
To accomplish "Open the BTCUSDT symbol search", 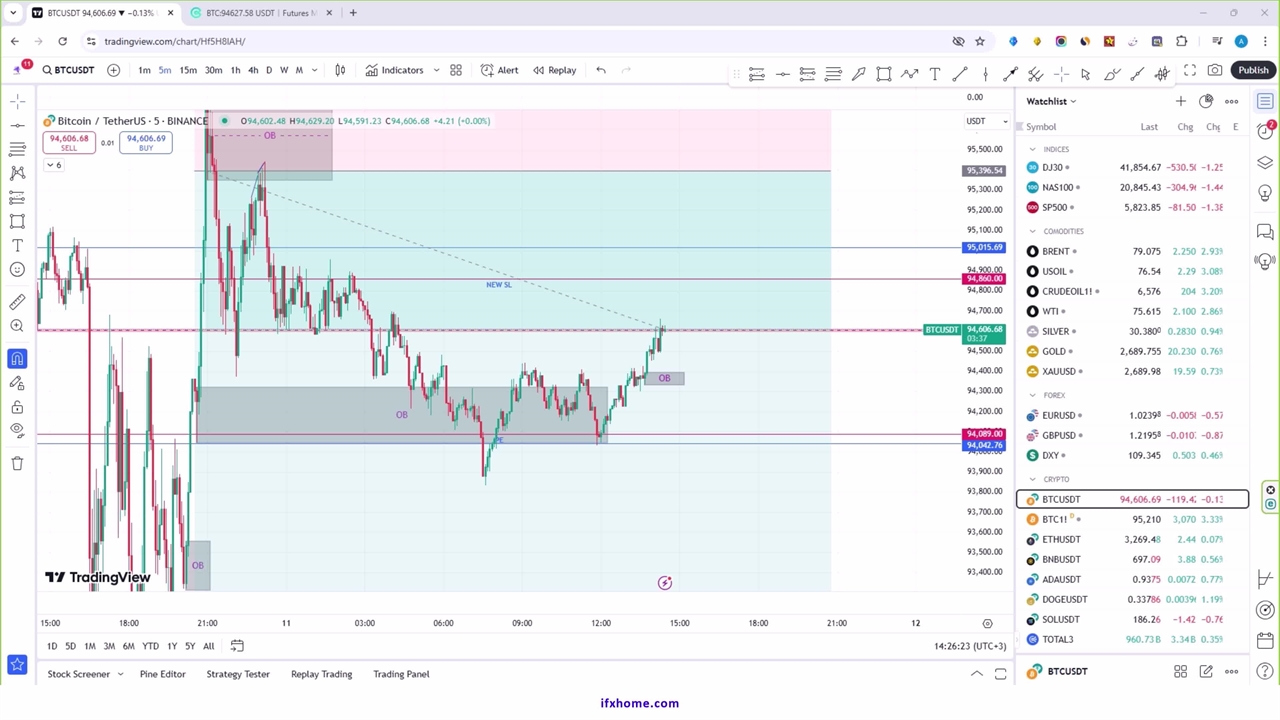I will (69, 70).
